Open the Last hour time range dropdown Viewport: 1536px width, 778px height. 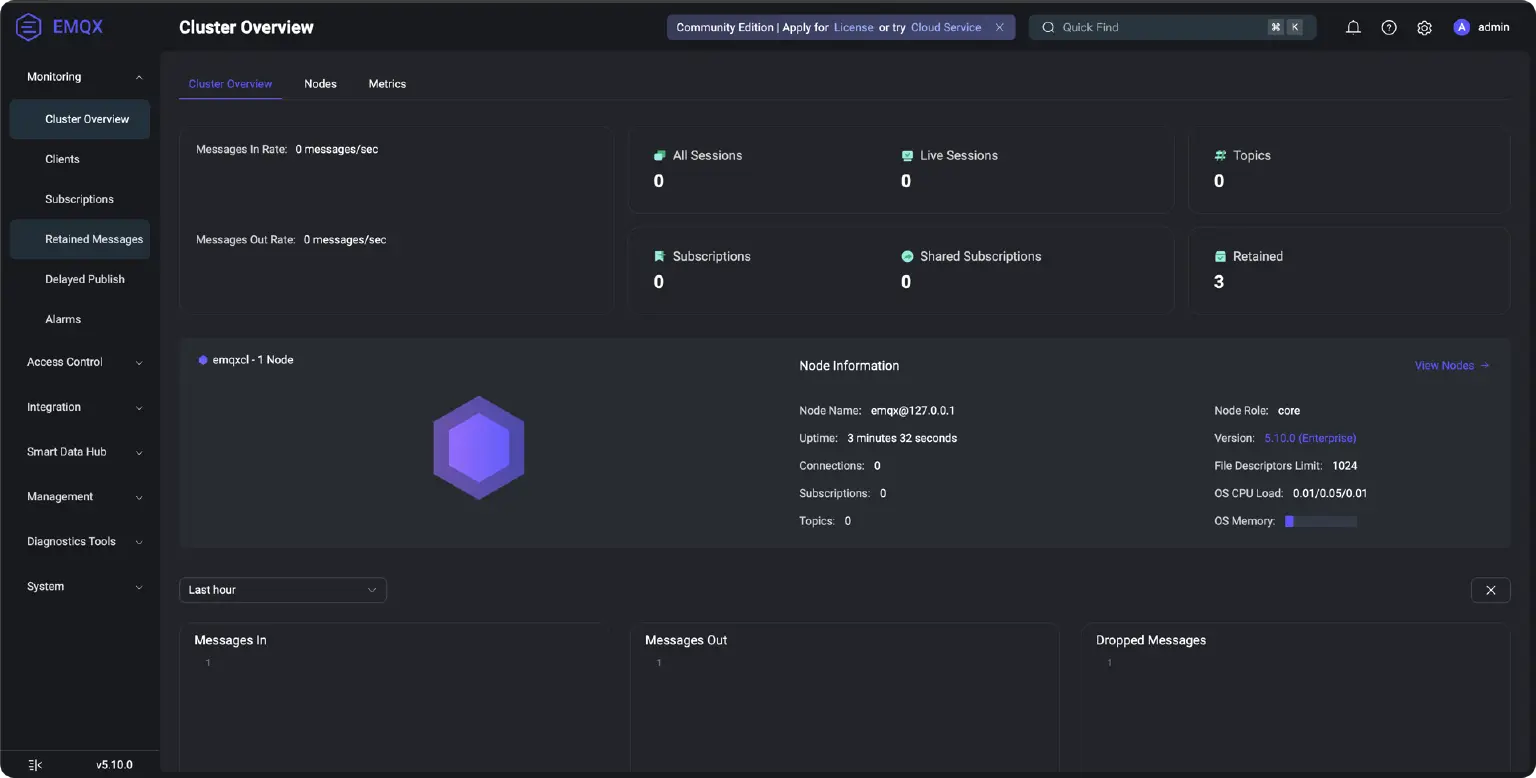pos(282,590)
